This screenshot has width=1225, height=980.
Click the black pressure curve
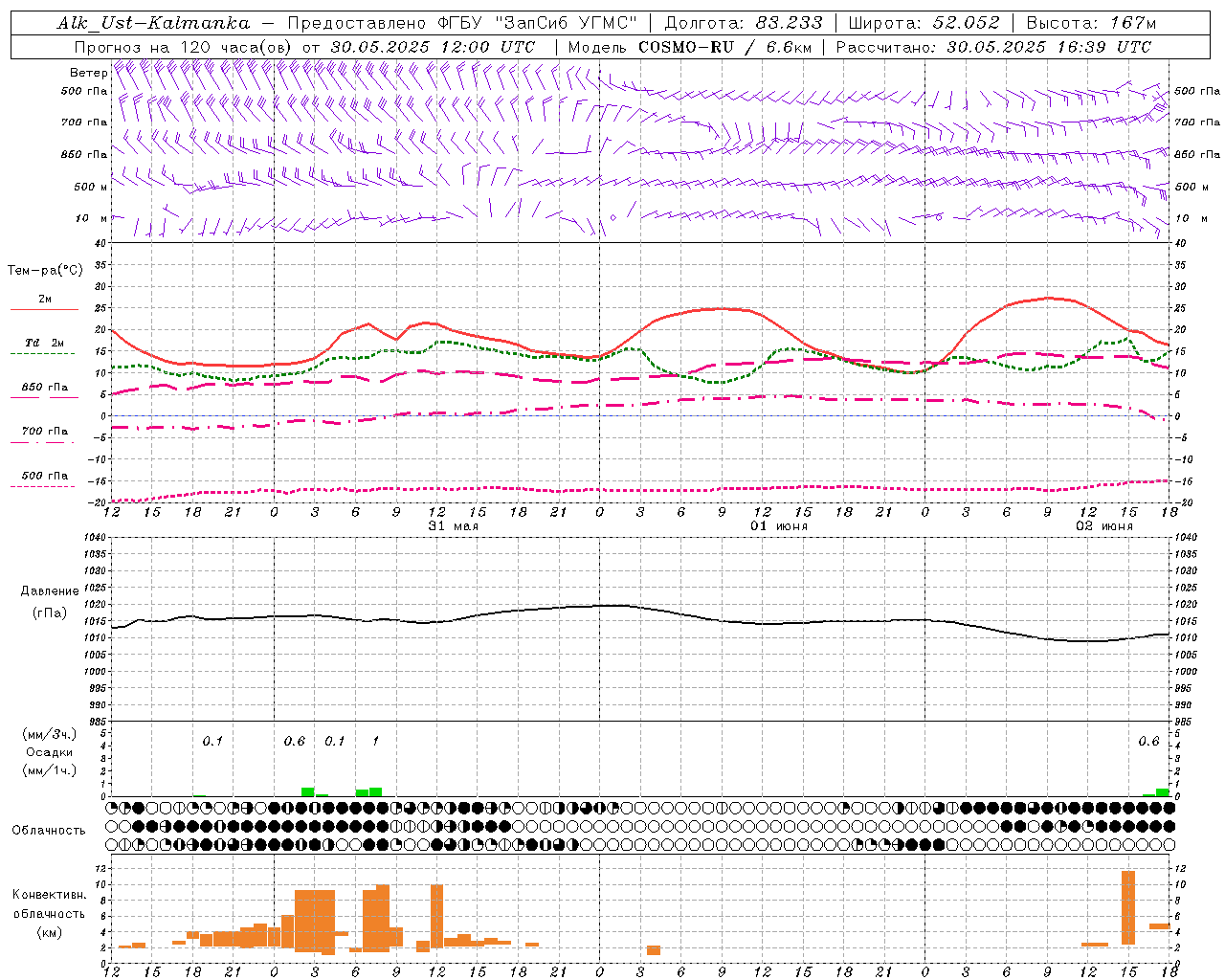[x=639, y=607]
